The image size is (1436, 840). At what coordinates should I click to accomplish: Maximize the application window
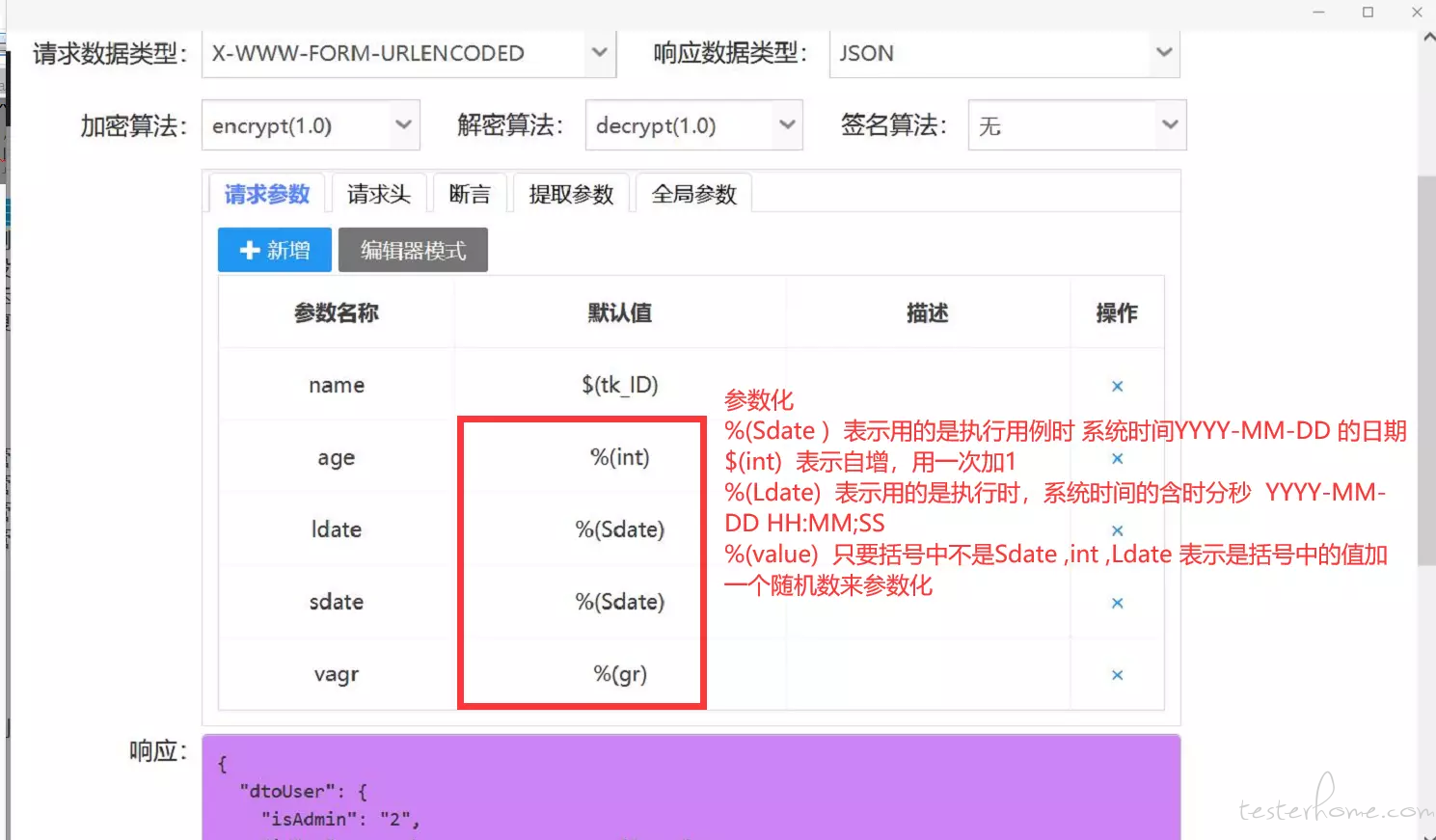coord(1368,12)
